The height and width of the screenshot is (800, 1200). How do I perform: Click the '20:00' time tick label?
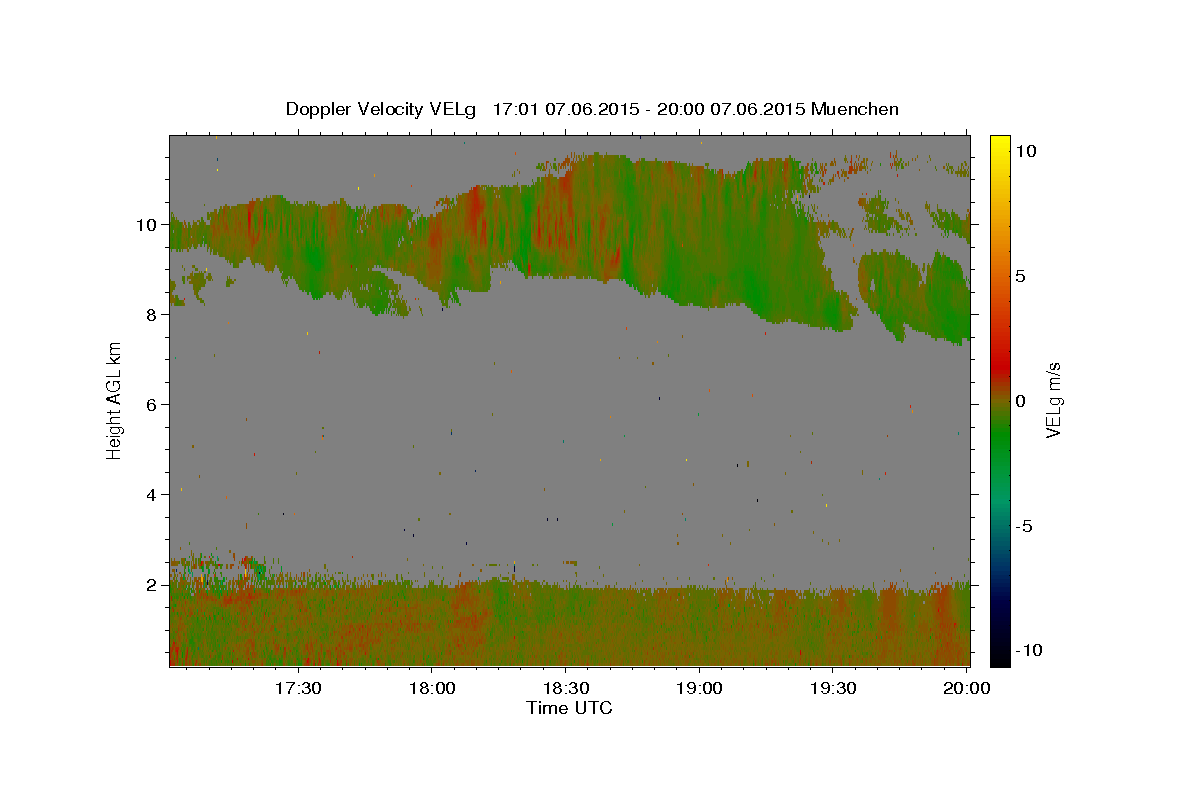coord(966,689)
